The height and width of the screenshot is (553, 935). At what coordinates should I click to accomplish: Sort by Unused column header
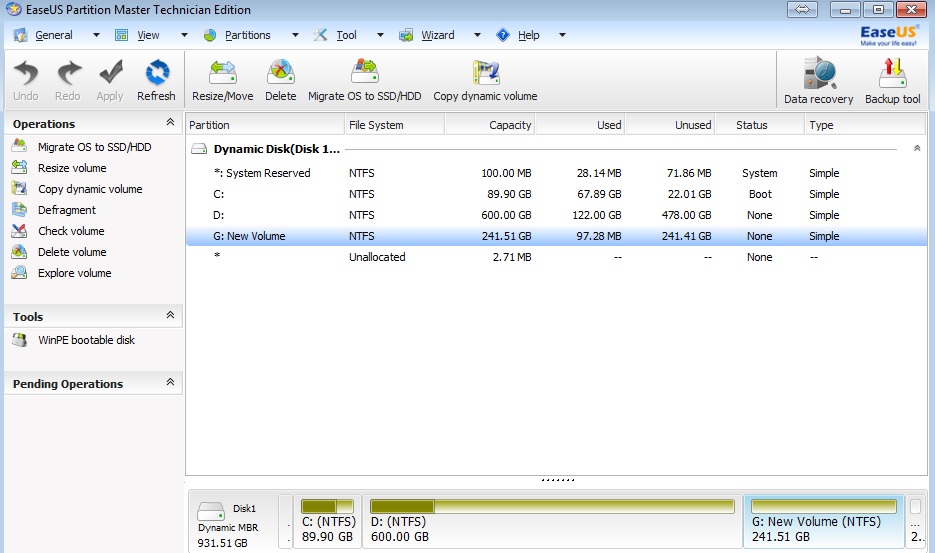[670, 125]
